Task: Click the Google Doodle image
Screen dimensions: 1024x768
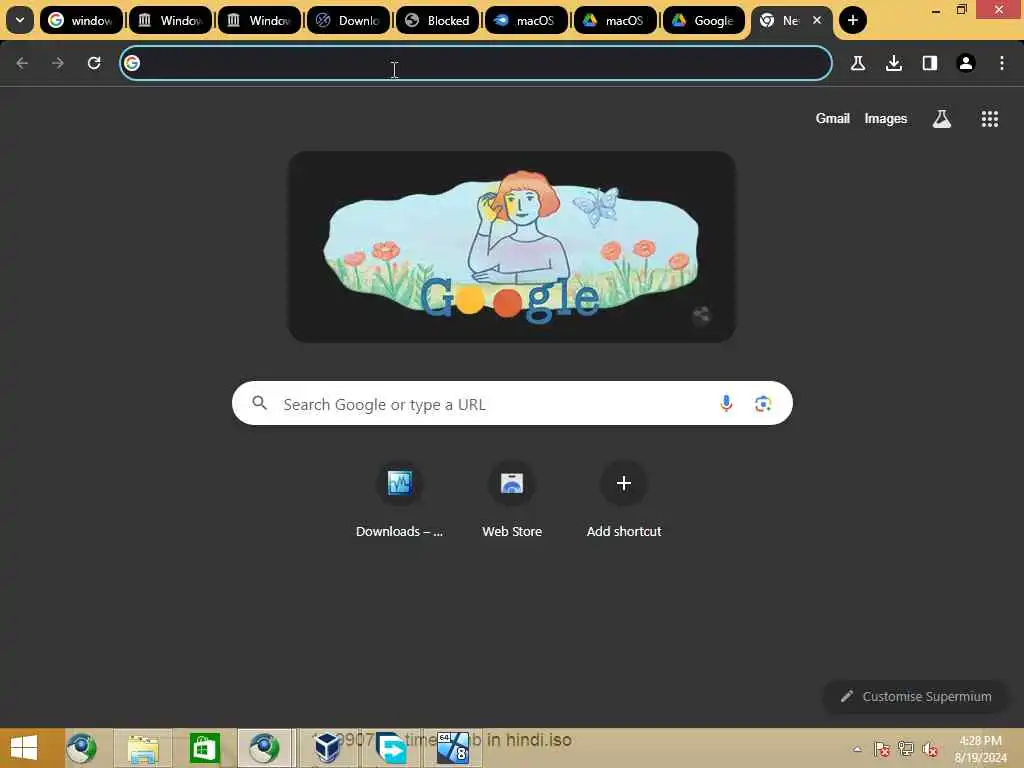Action: 512,247
